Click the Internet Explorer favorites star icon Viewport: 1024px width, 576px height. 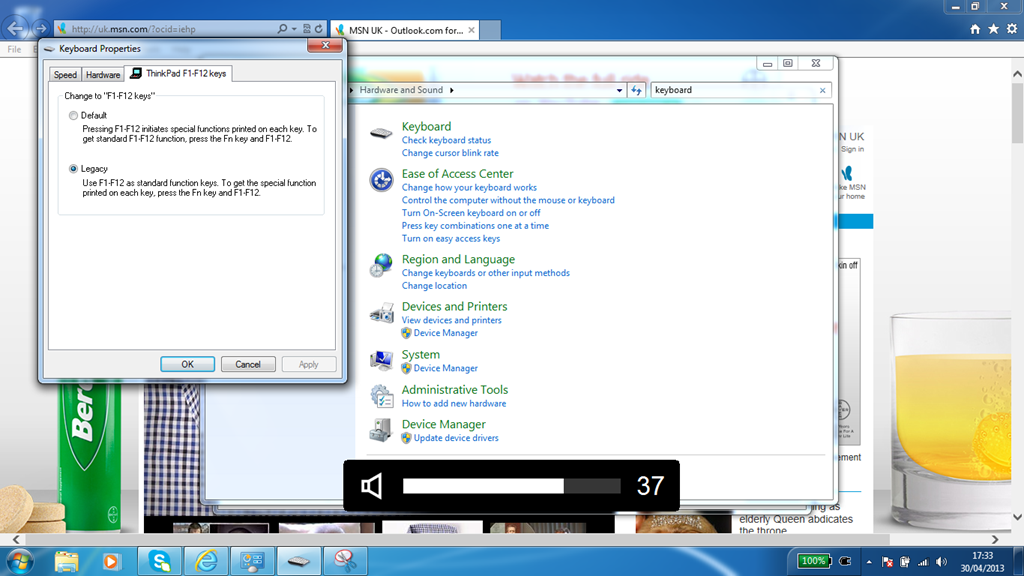pos(993,29)
